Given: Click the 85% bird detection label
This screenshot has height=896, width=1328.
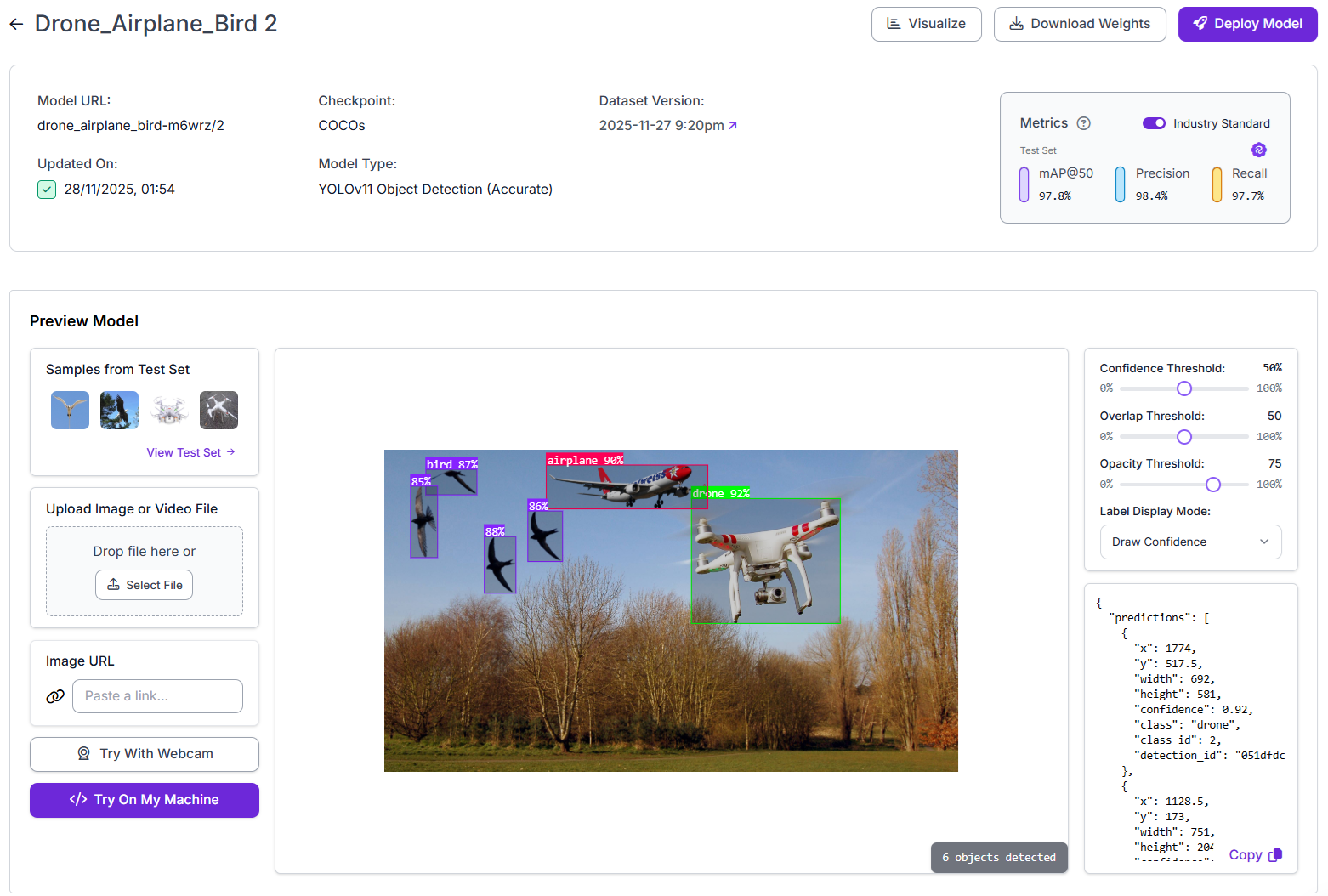Looking at the screenshot, I should click(421, 481).
